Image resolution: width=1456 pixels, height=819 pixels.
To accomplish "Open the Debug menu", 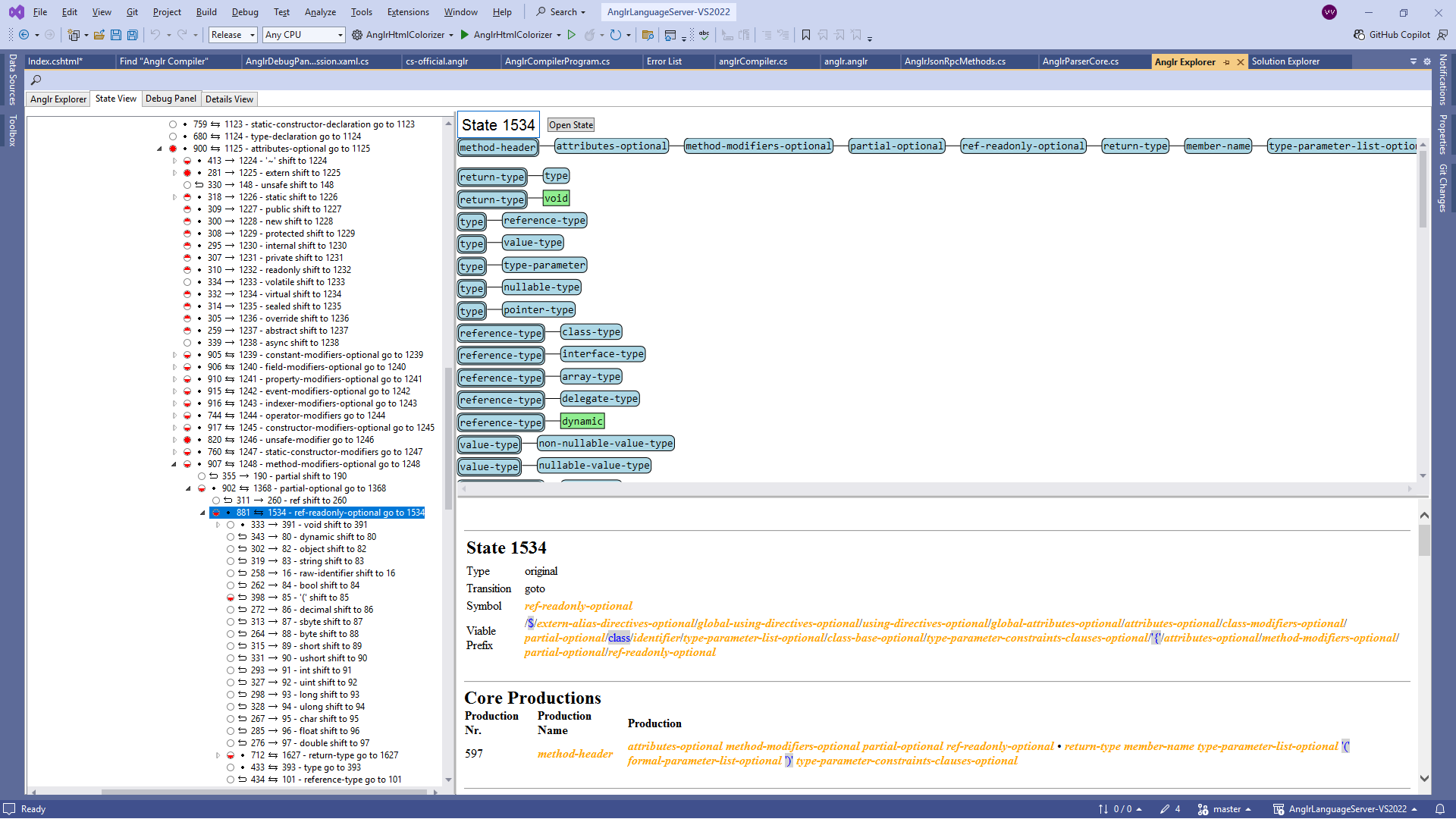I will (245, 12).
